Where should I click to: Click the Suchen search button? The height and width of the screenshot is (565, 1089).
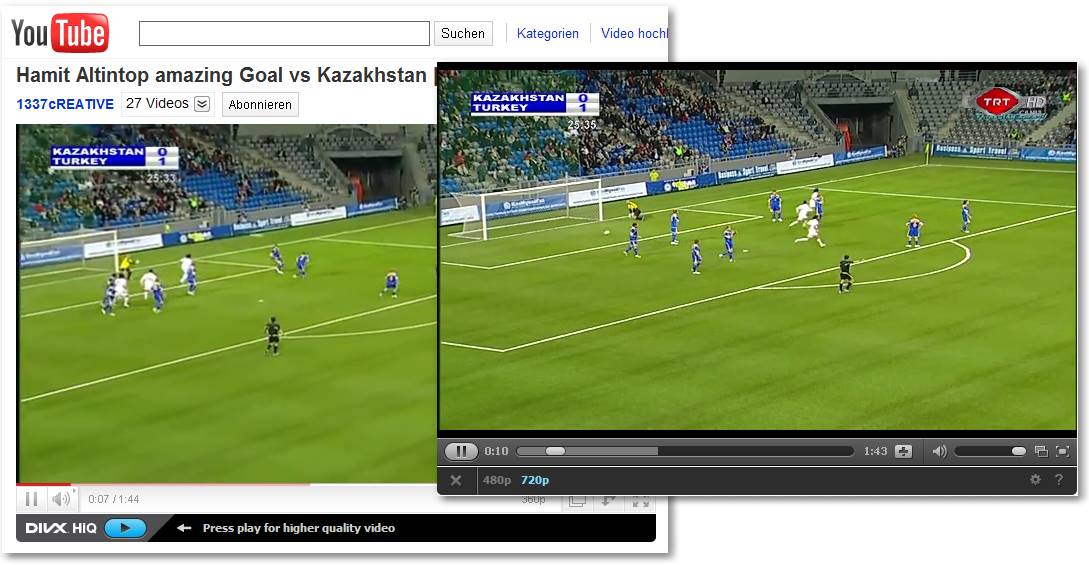tap(463, 33)
